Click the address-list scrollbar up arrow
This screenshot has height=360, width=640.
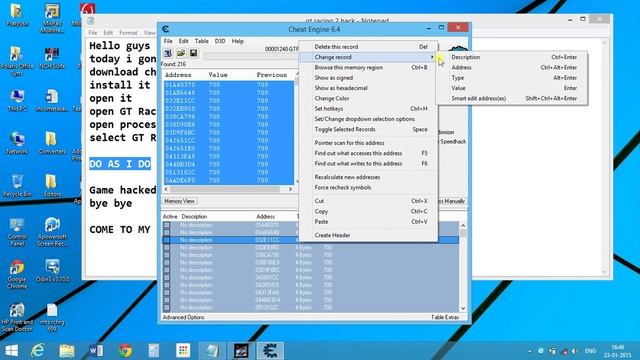463,225
